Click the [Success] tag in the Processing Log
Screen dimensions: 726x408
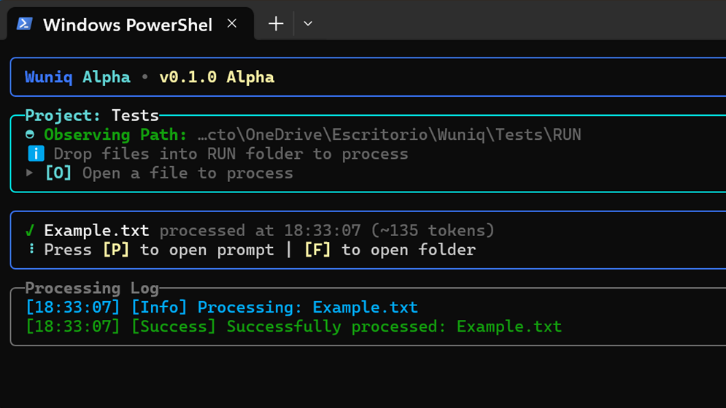[x=173, y=326]
